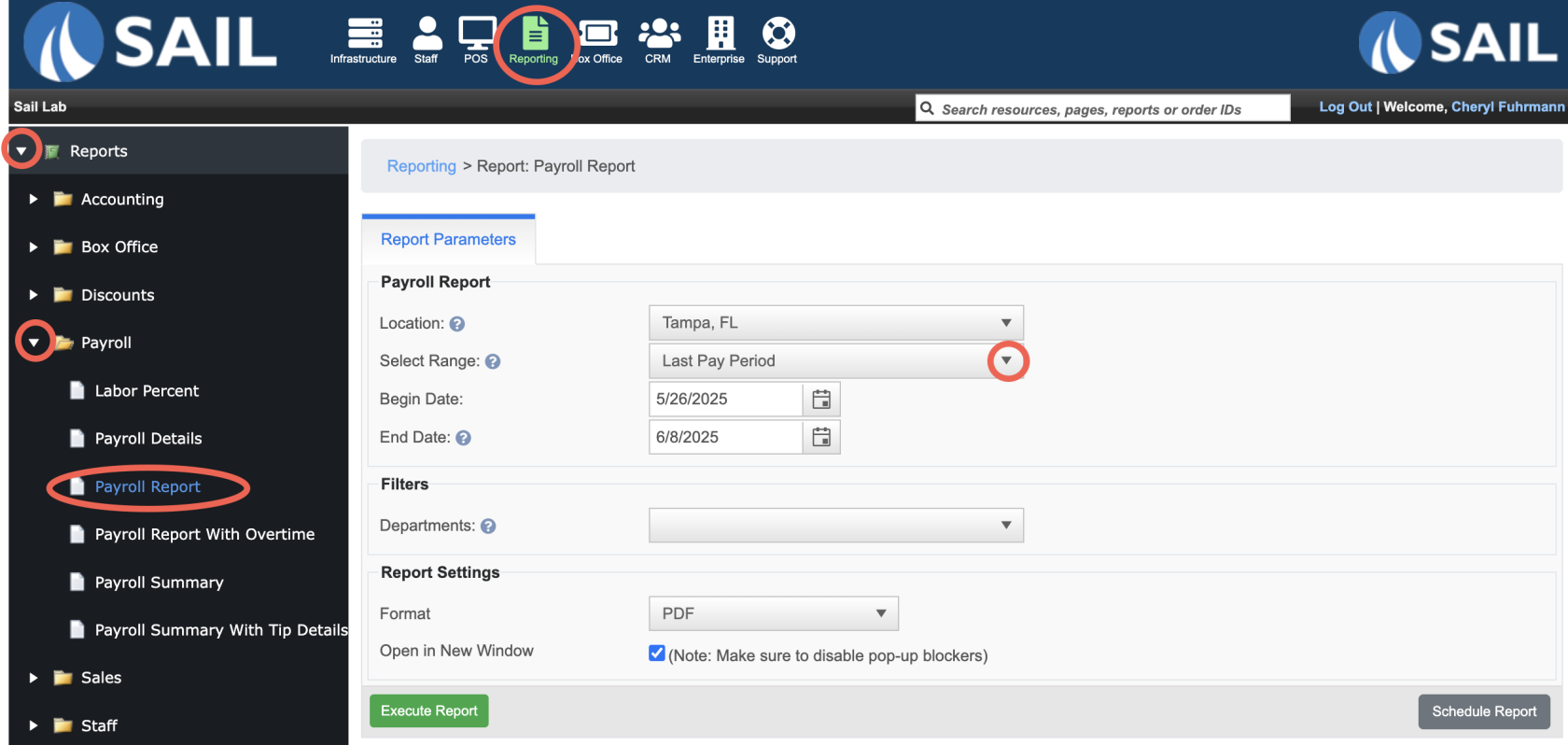Viewport: 1568px width, 745px height.
Task: Click the Labor Percent document icon
Action: click(77, 390)
